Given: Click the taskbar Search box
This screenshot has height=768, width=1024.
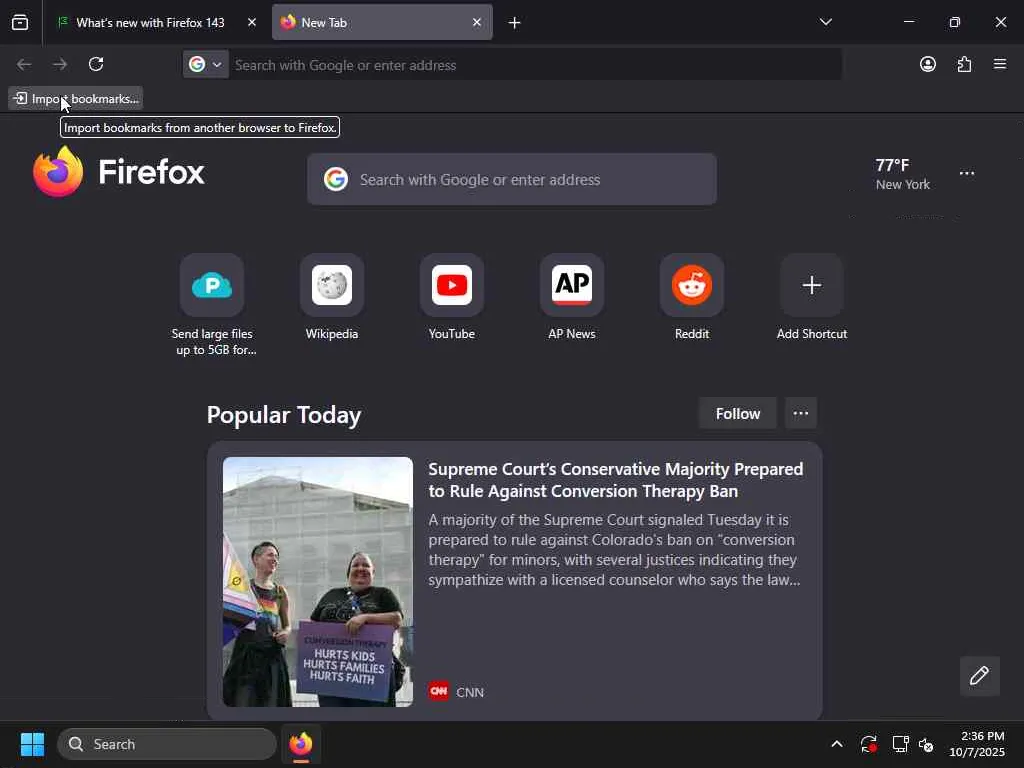Looking at the screenshot, I should point(167,744).
